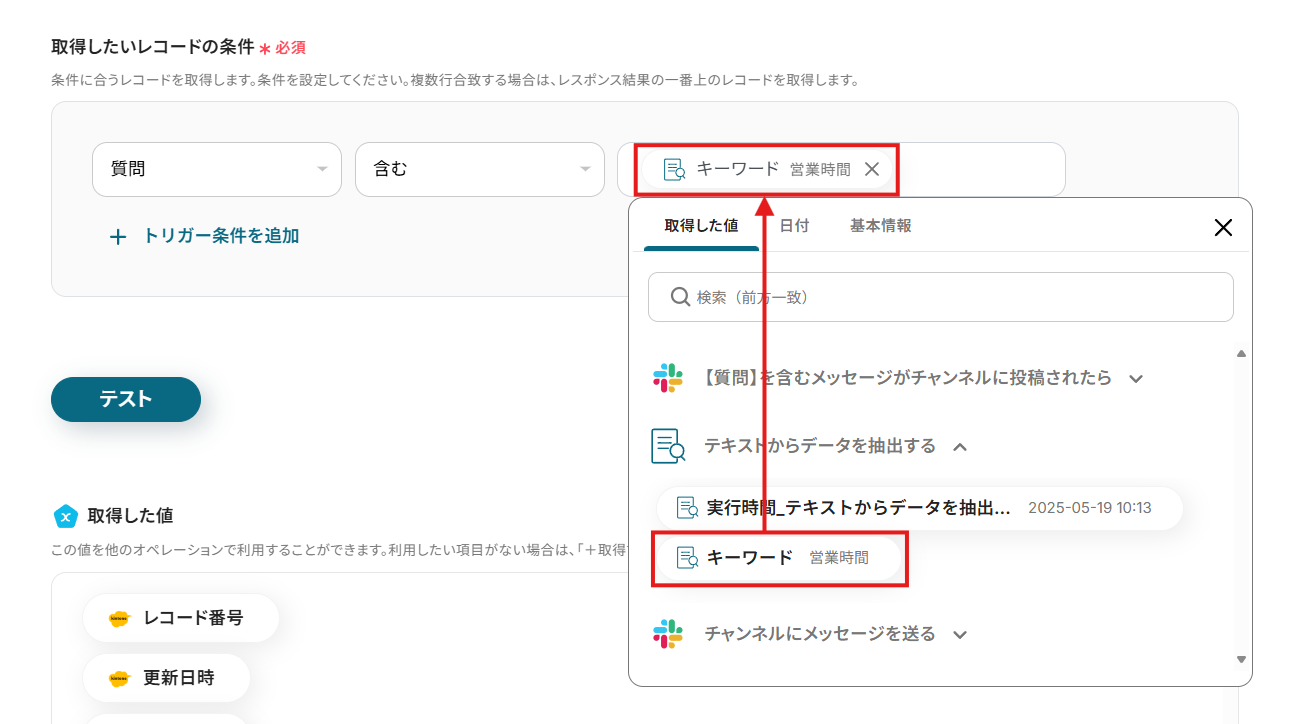Click the 取得したいレコードの条件 heading

[x=153, y=46]
